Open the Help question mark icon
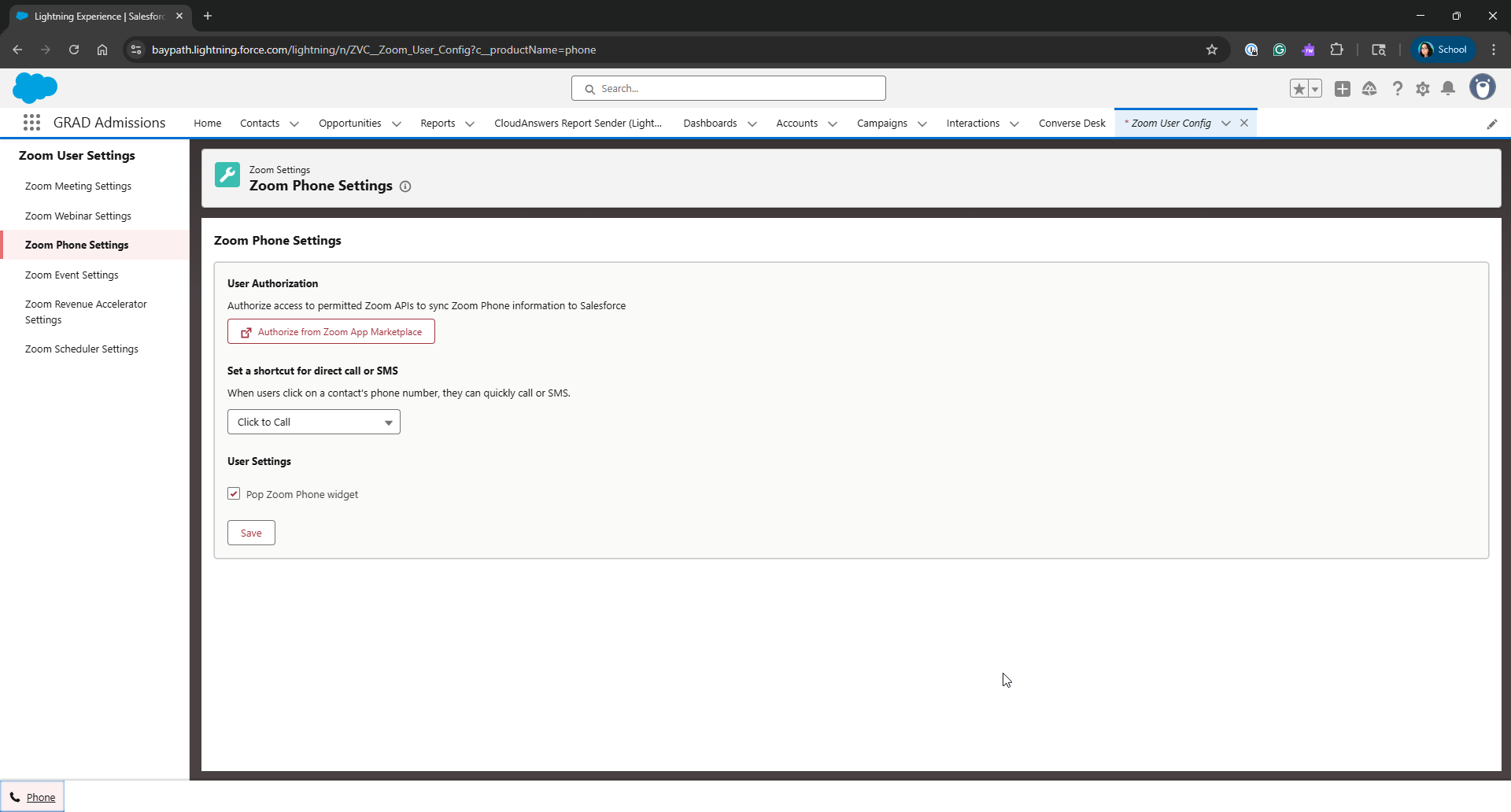1511x812 pixels. pos(1398,88)
